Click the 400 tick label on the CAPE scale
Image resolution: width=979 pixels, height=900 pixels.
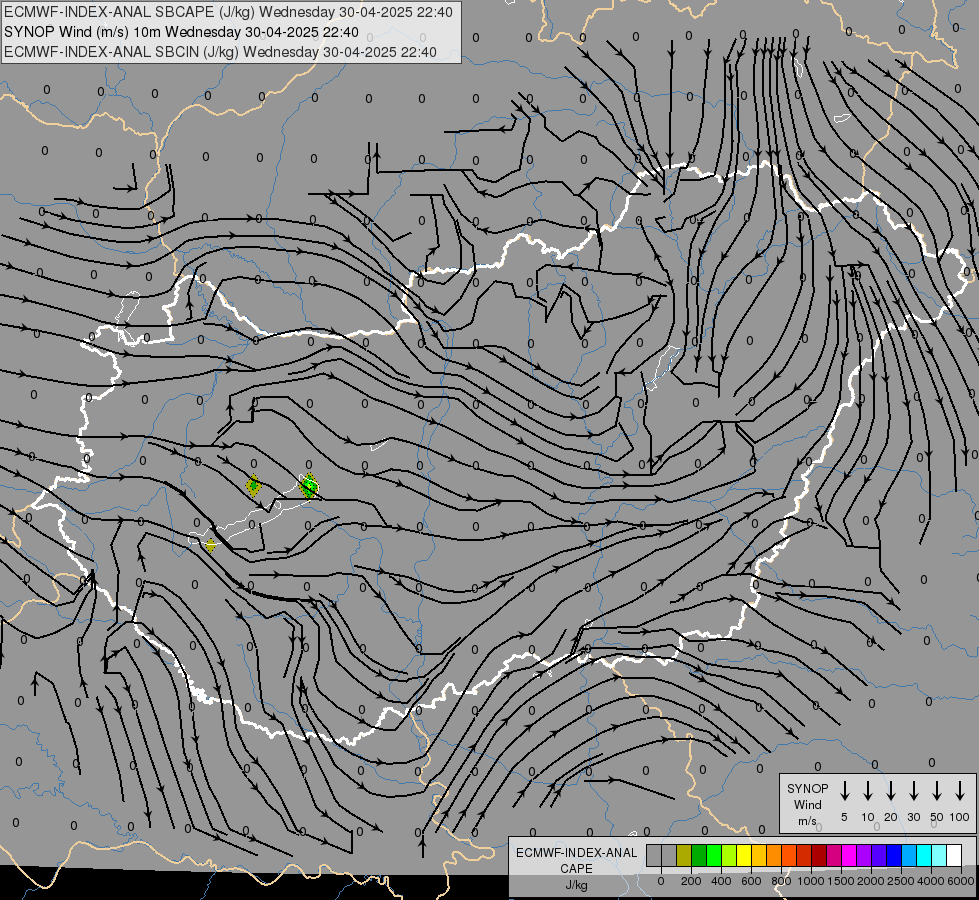[721, 881]
